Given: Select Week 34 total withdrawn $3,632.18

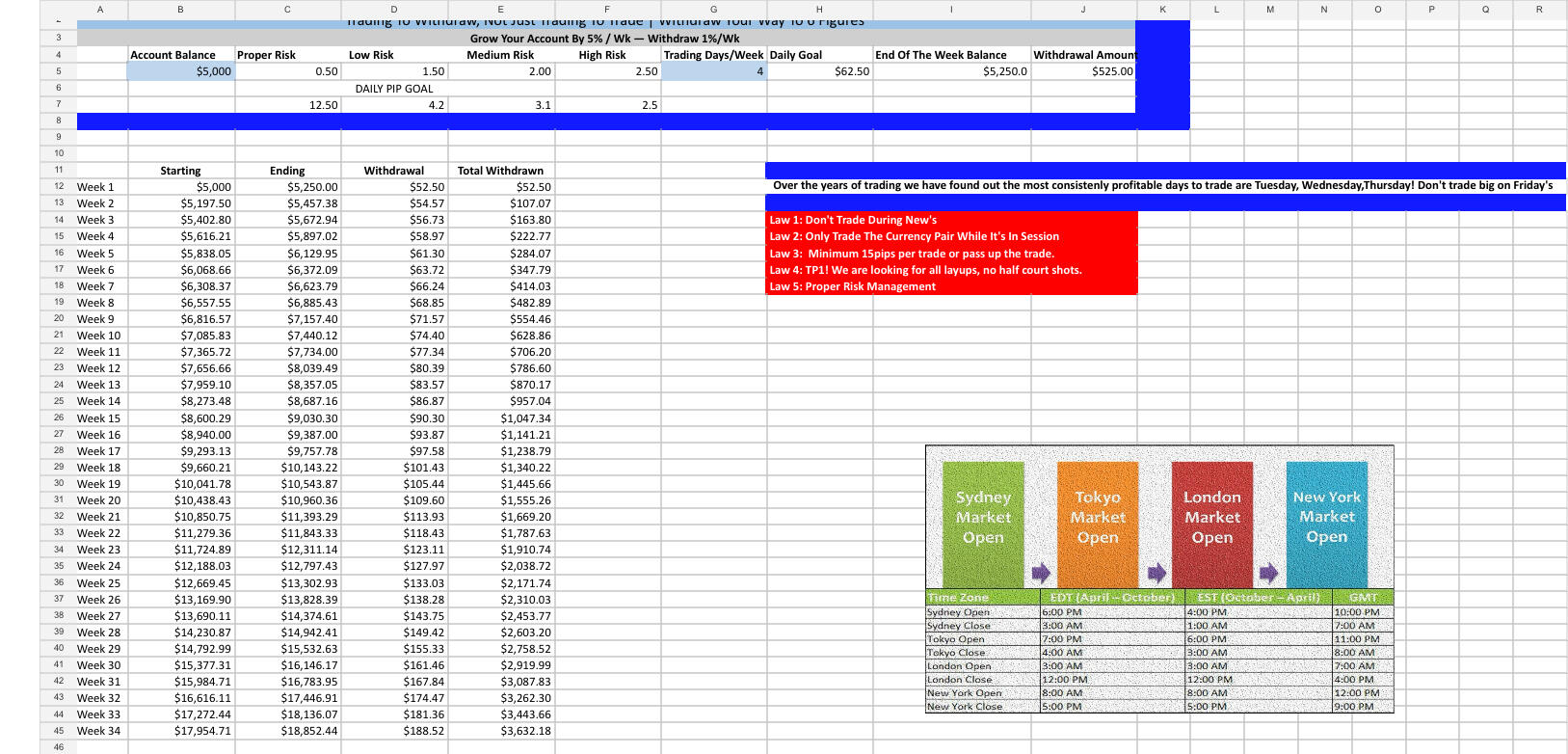Looking at the screenshot, I should [500, 731].
